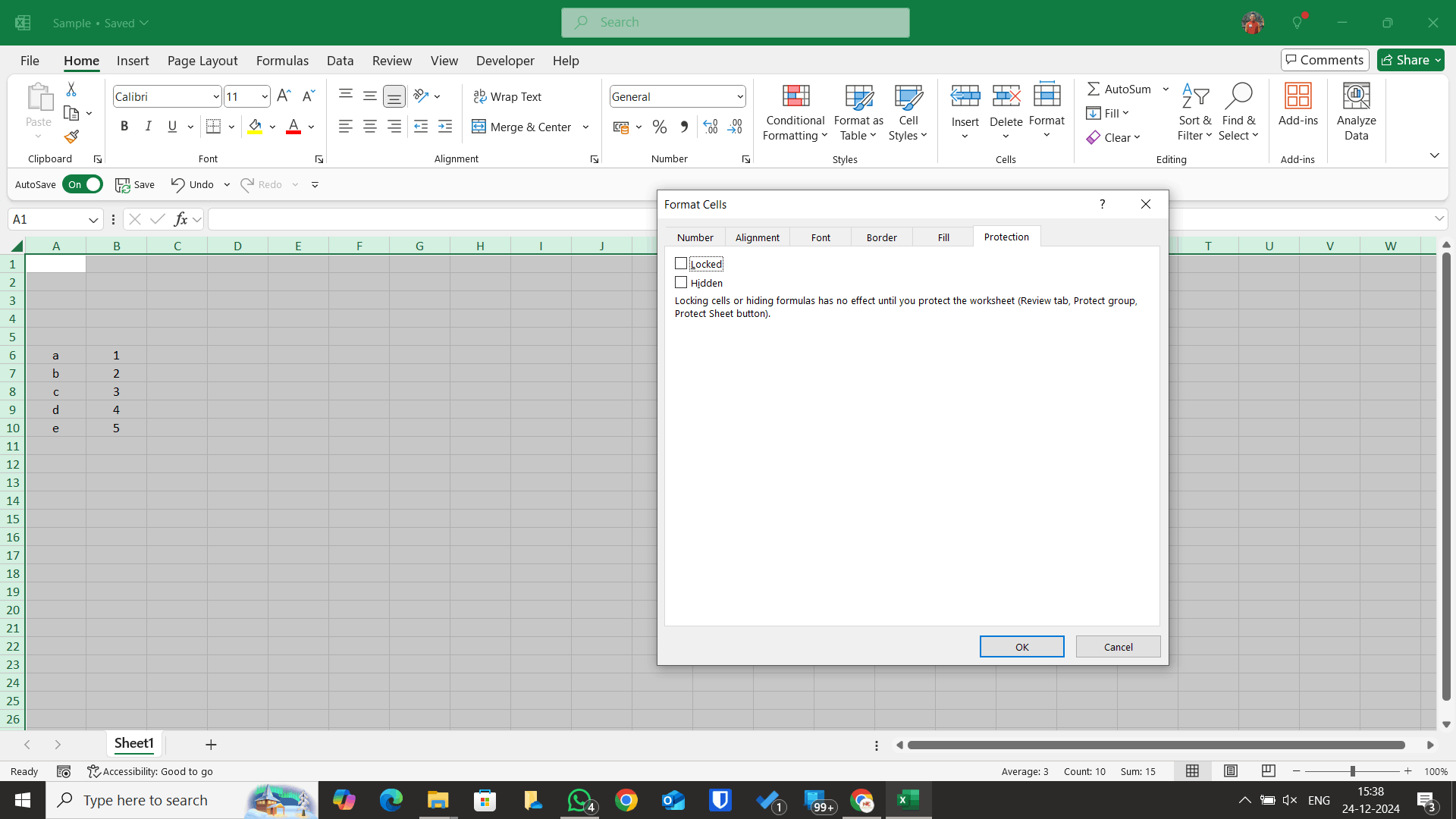This screenshot has height=819, width=1456.
Task: Click the Cancel button
Action: click(x=1118, y=646)
